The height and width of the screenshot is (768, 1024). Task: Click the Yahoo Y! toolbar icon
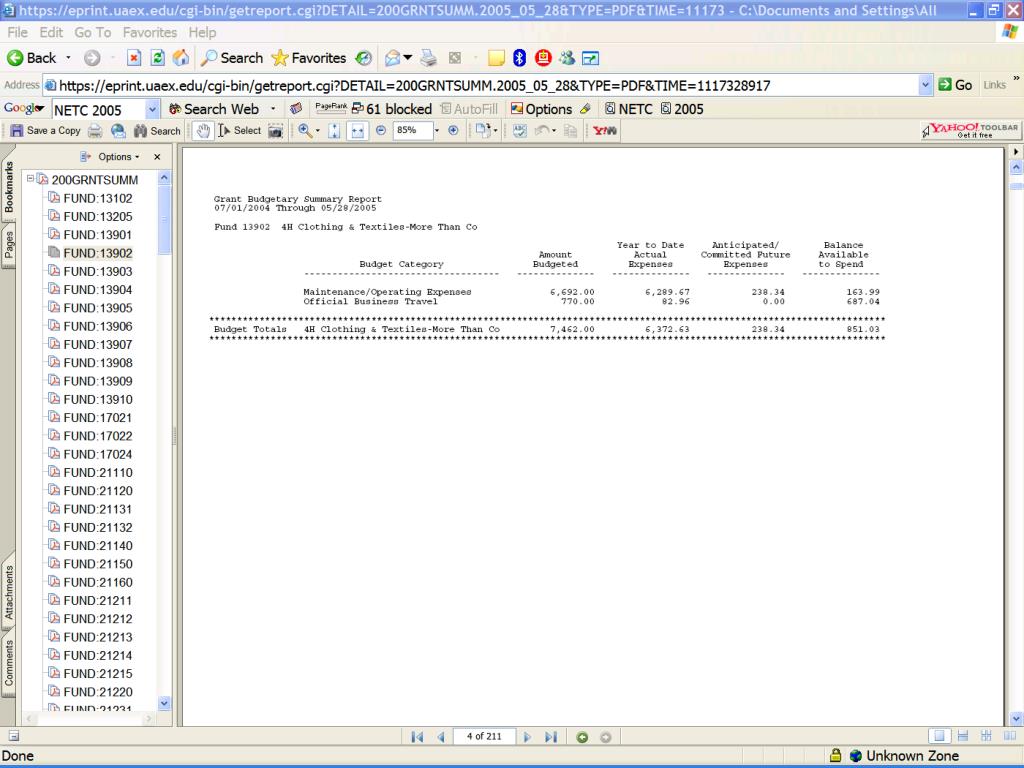605,131
